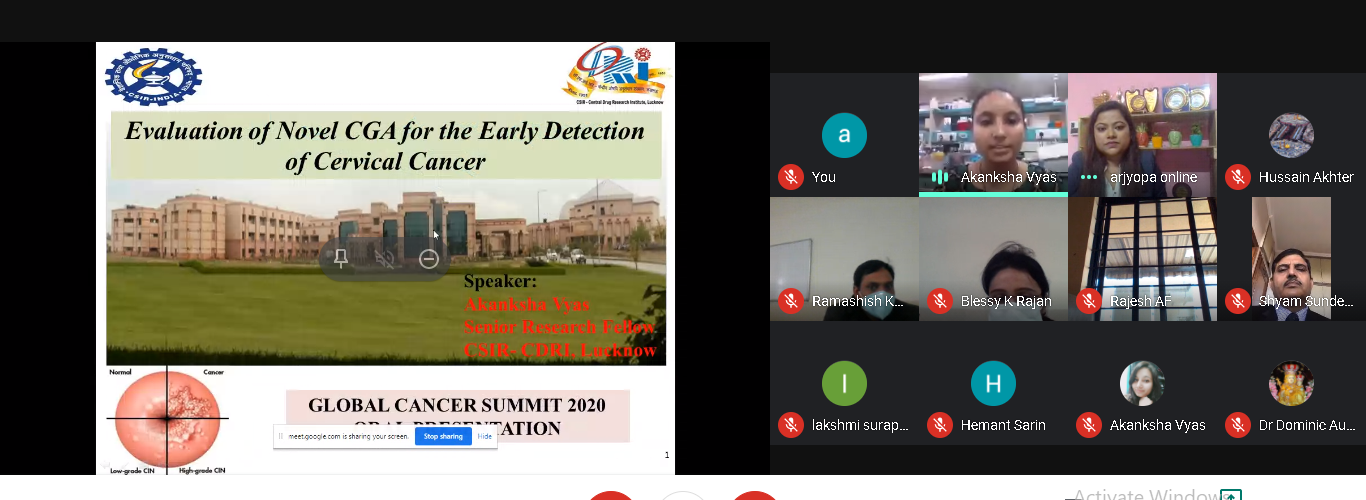
Task: Click Hemant Sarin's 'H' avatar circle
Action: 993,383
